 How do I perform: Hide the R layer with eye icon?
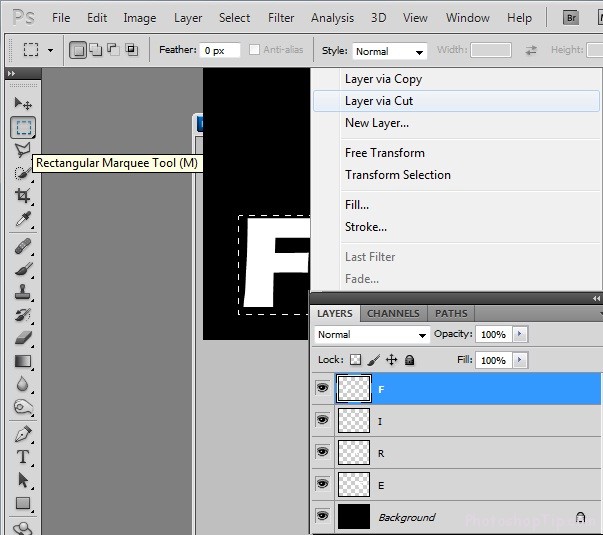tap(322, 452)
